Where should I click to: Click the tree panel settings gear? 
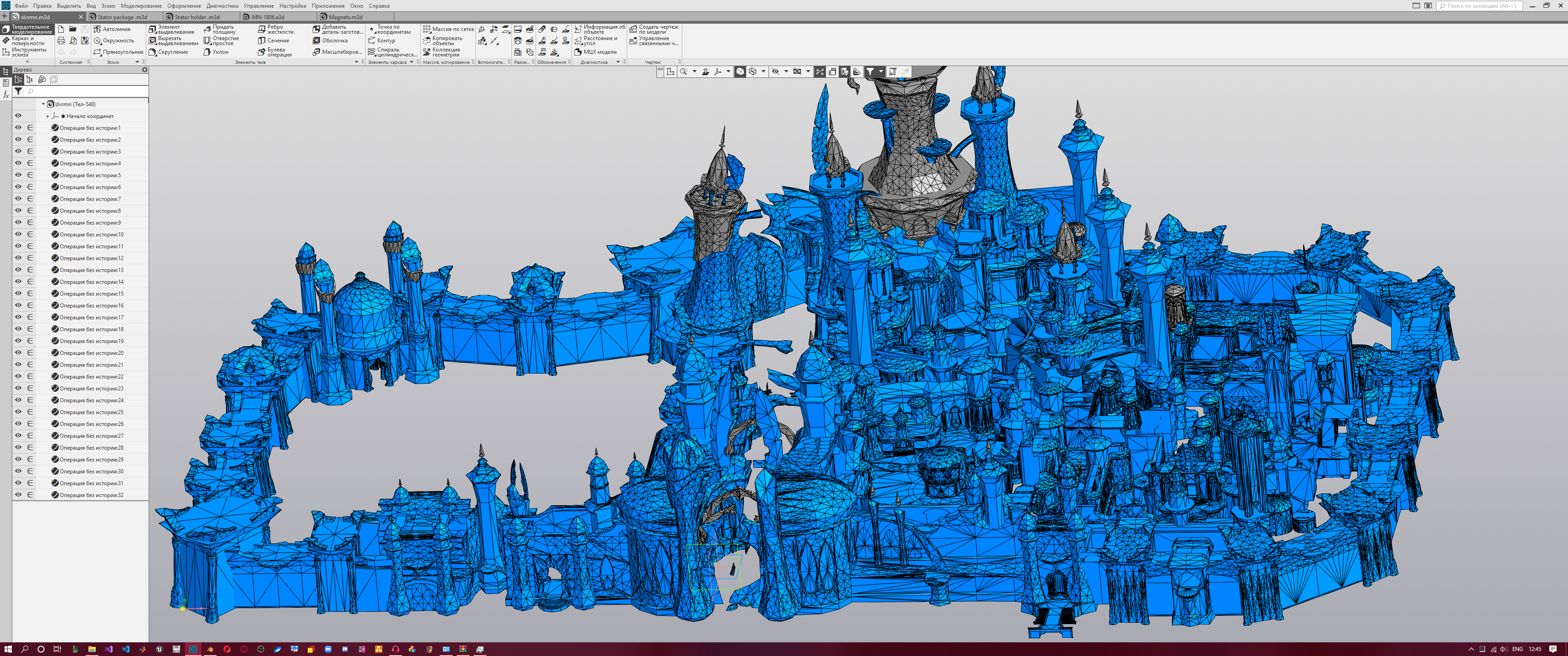[x=144, y=70]
